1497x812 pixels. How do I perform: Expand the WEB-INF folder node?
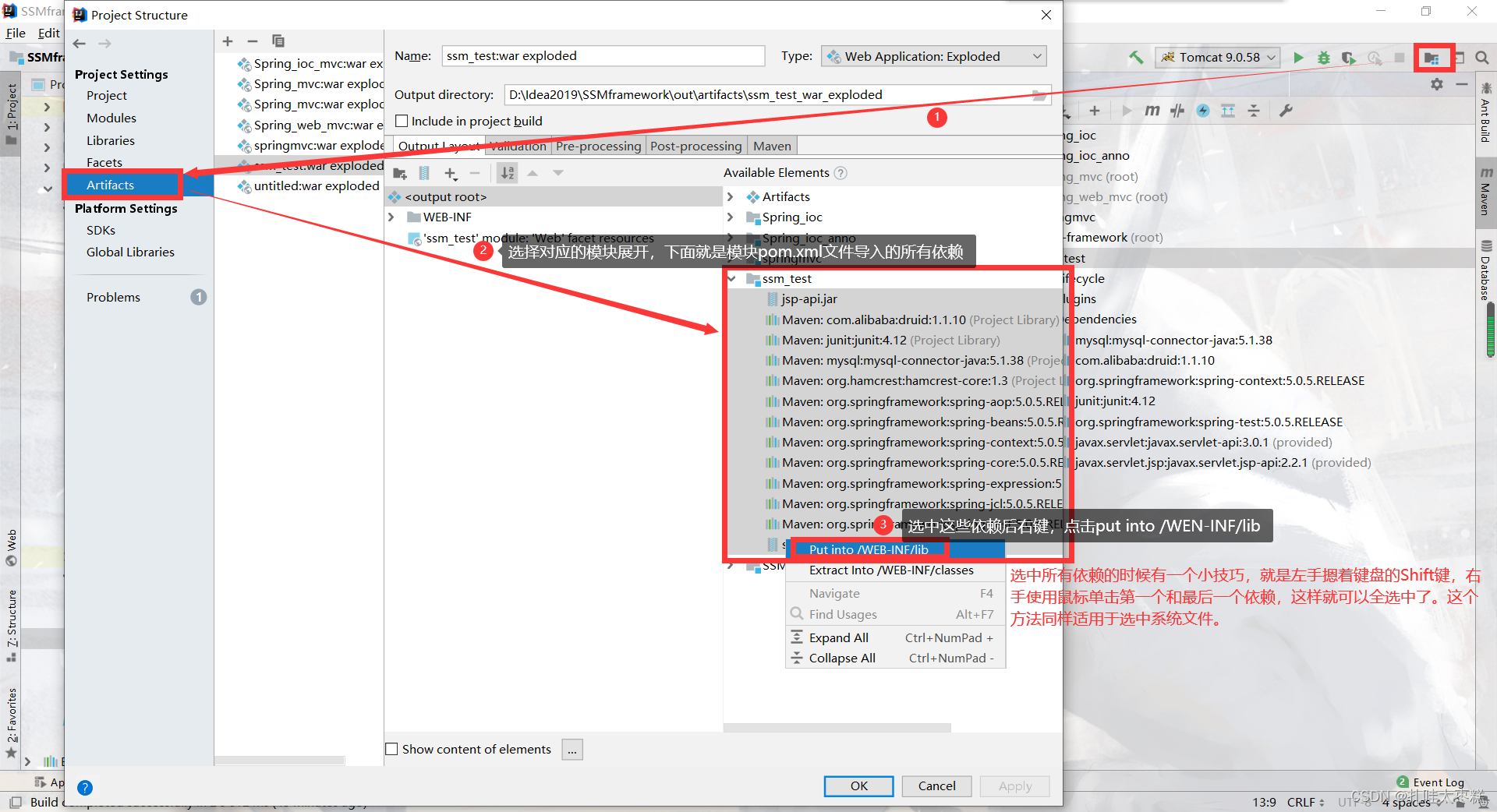391,217
